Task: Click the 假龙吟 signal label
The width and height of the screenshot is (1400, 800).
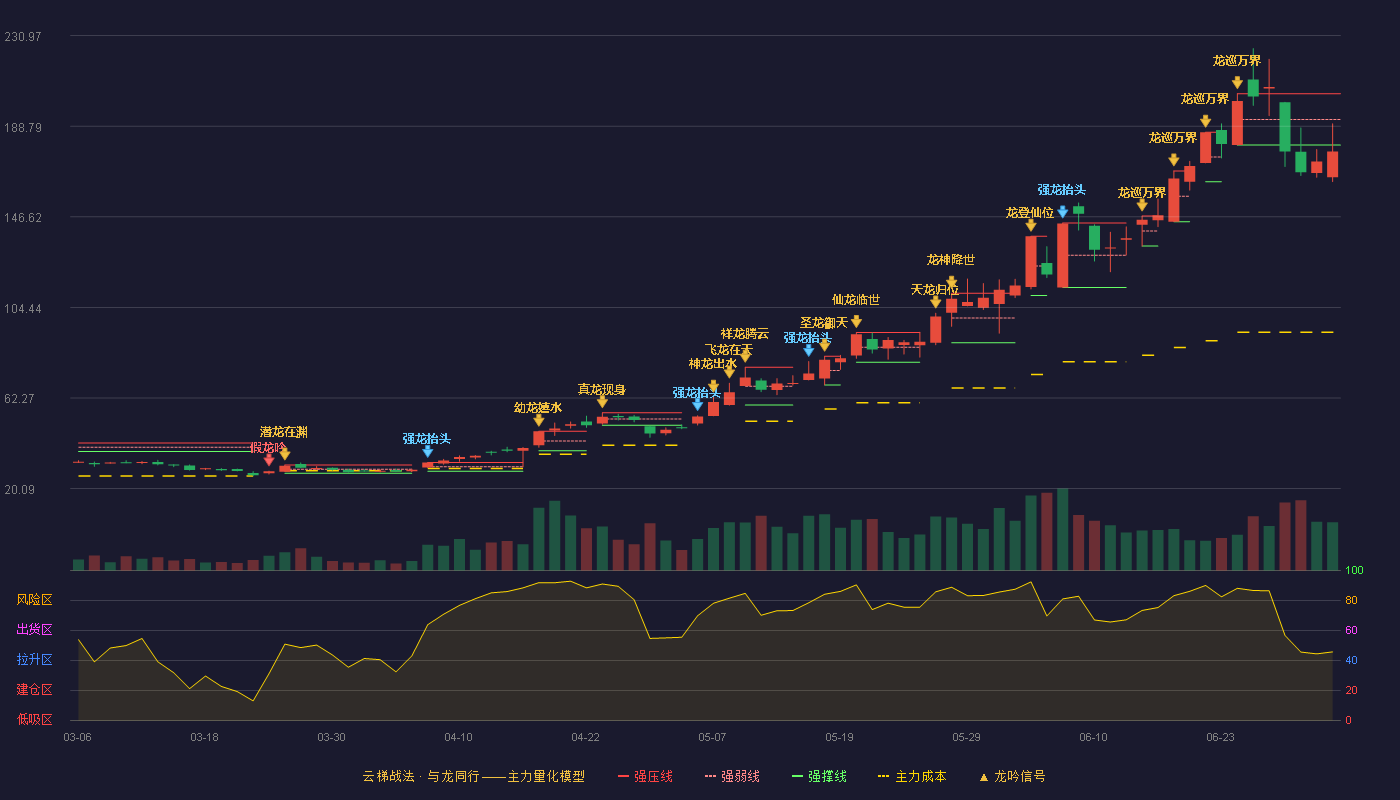Action: (268, 447)
